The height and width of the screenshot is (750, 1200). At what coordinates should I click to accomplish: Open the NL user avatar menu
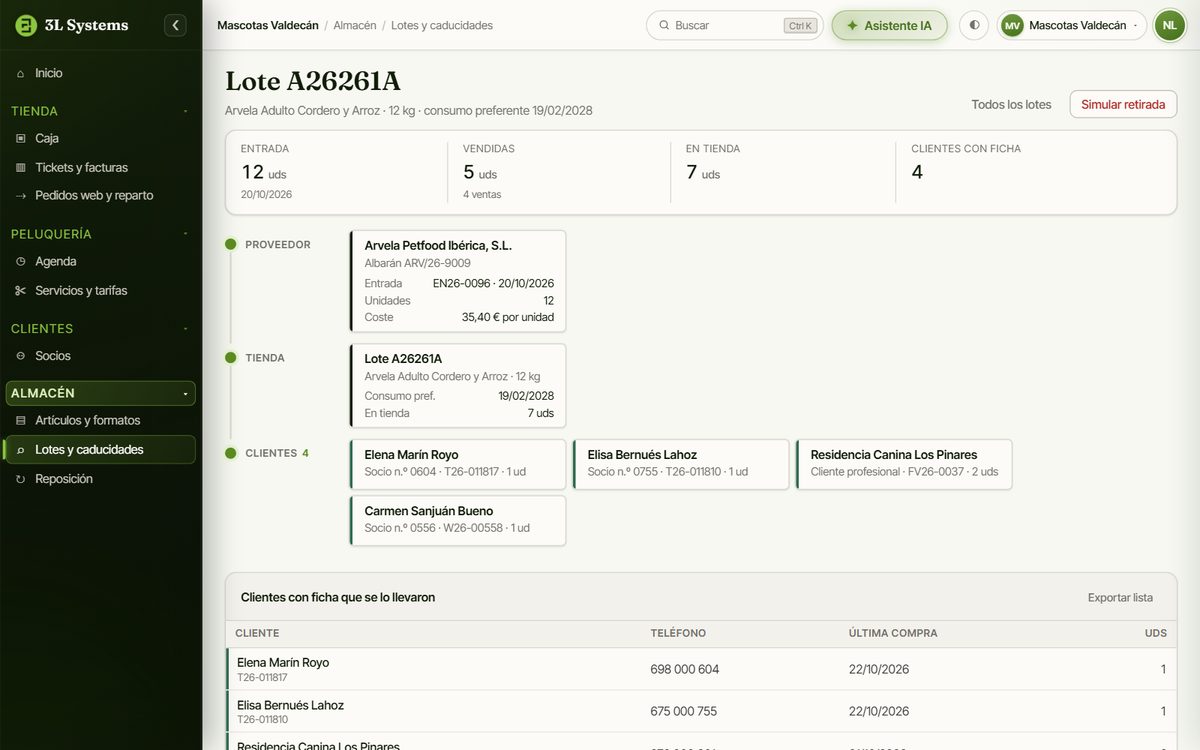pos(1169,25)
